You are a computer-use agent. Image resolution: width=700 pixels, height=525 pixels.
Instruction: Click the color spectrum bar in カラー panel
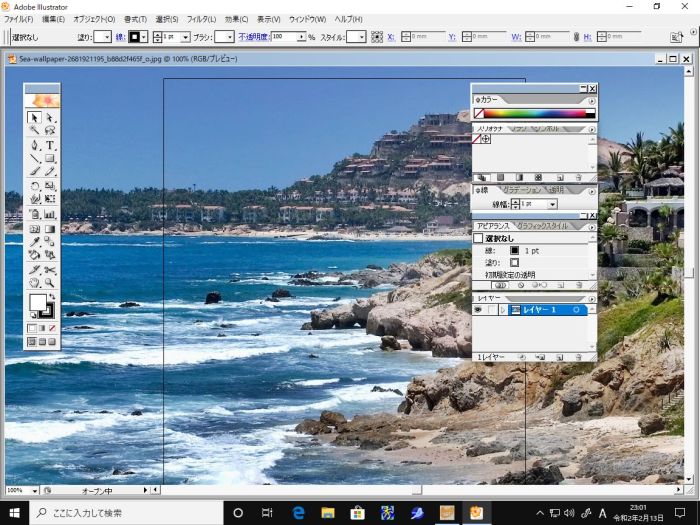point(535,113)
